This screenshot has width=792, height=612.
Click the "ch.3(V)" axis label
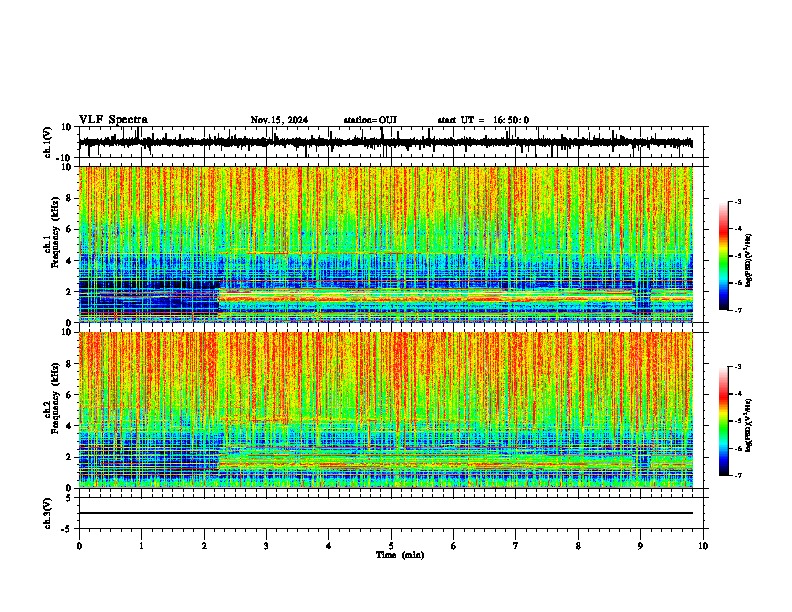[x=48, y=513]
